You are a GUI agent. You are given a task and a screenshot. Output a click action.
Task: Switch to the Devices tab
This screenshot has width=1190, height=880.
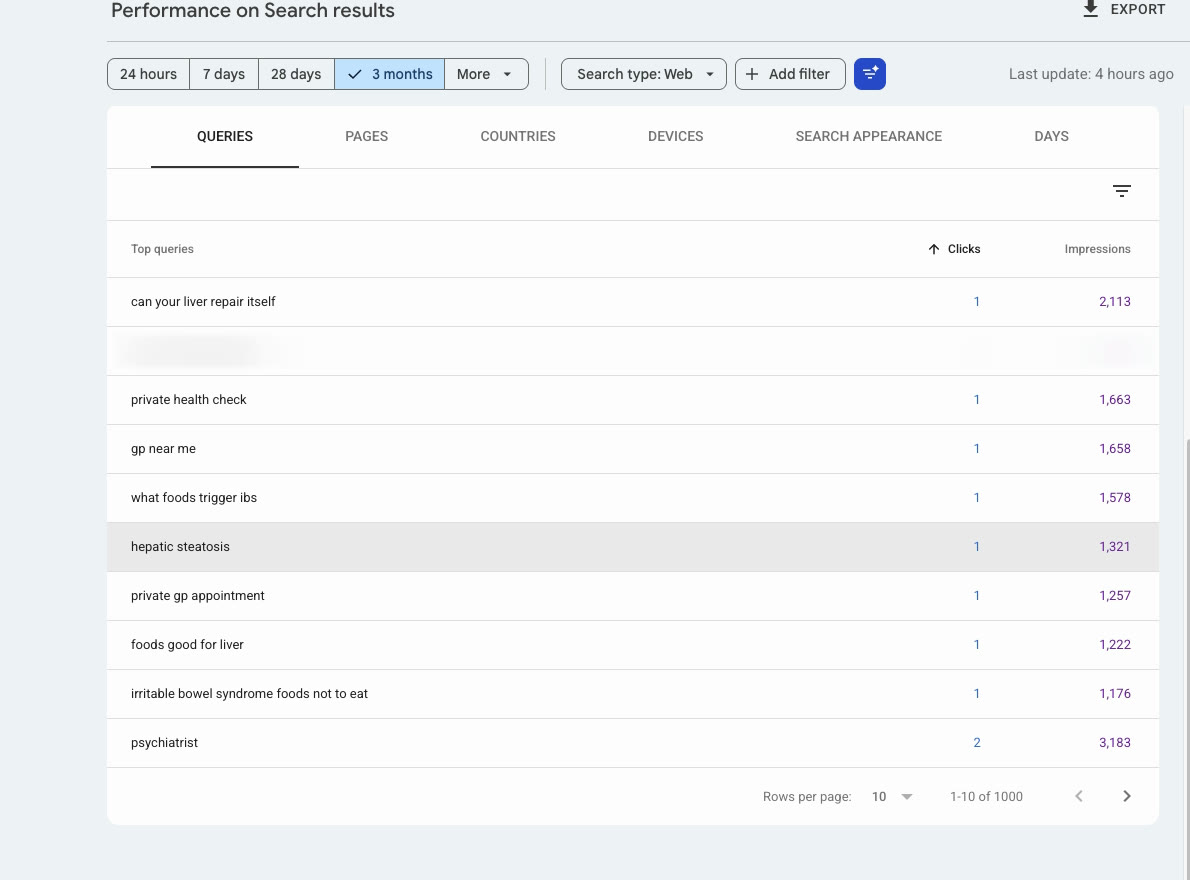pyautogui.click(x=675, y=137)
